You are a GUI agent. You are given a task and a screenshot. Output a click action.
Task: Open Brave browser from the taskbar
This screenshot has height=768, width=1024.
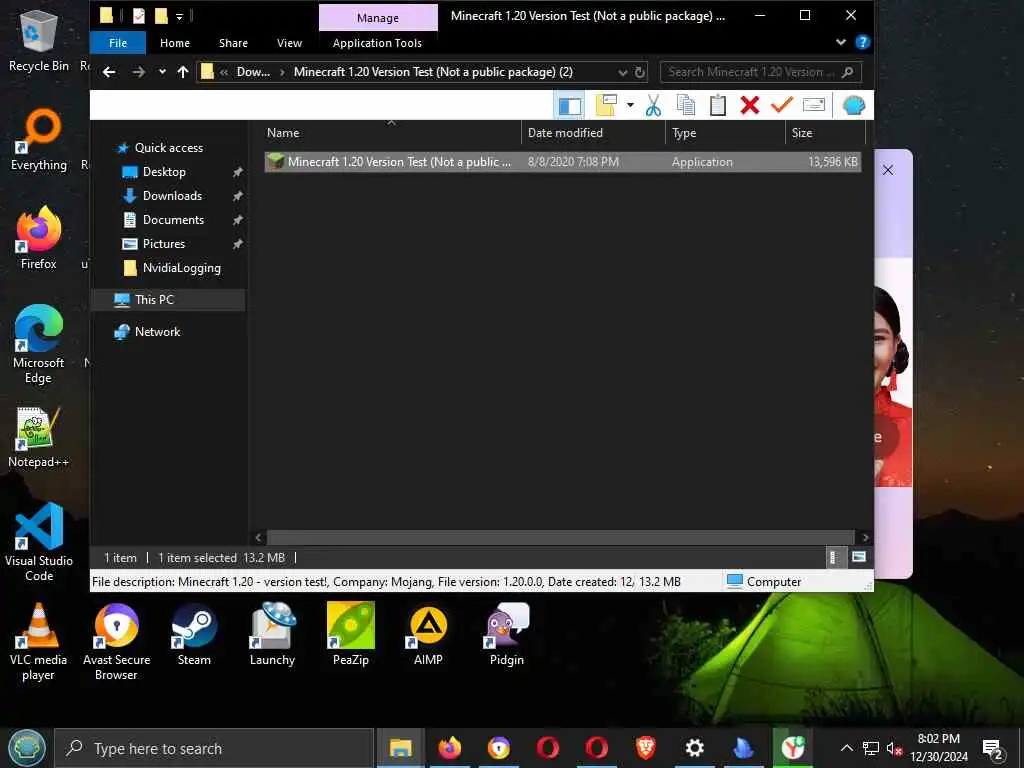[x=645, y=748]
